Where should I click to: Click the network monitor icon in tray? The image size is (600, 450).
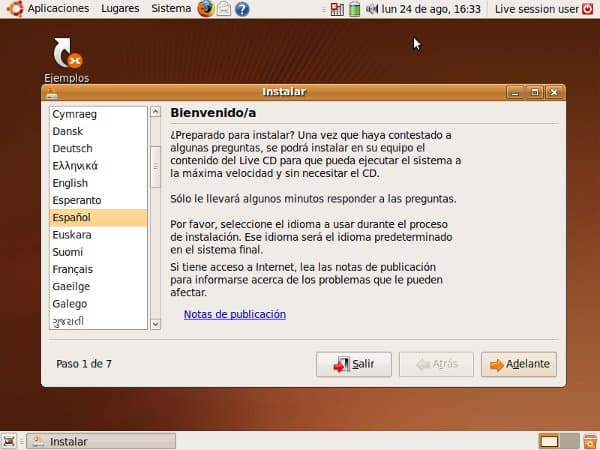click(x=337, y=9)
